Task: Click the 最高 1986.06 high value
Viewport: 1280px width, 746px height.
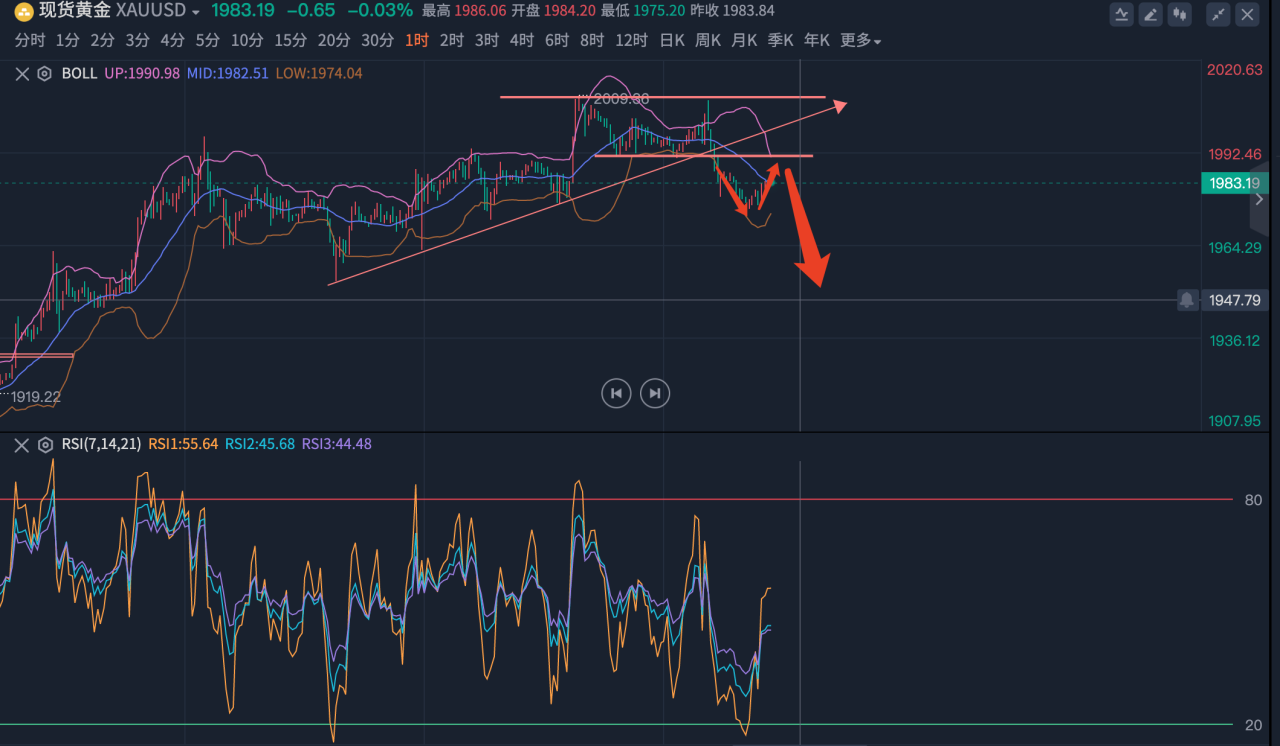Action: (465, 11)
